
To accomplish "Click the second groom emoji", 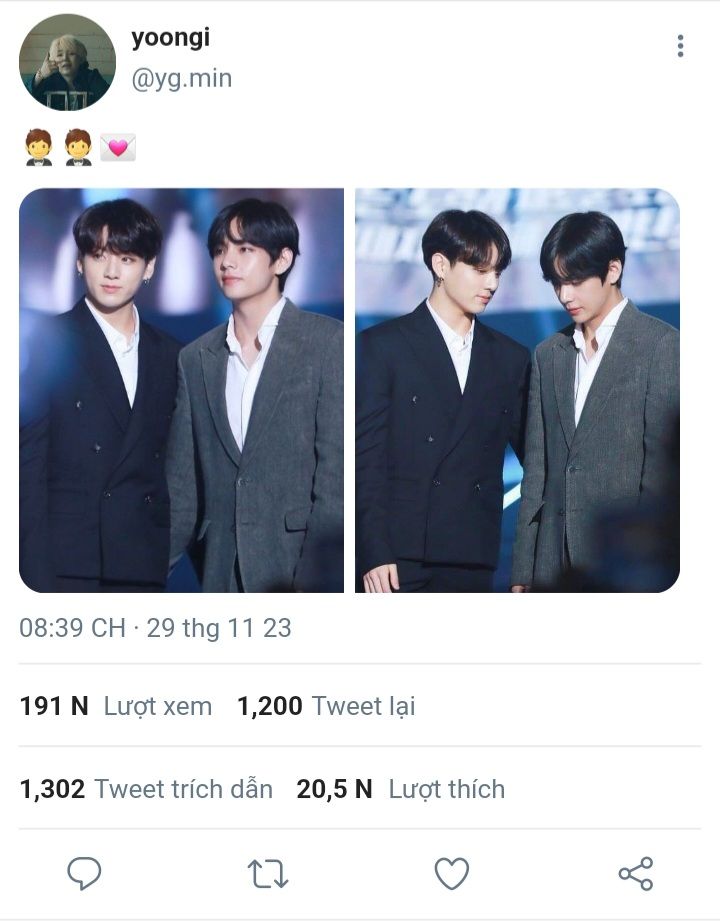I will tap(78, 148).
